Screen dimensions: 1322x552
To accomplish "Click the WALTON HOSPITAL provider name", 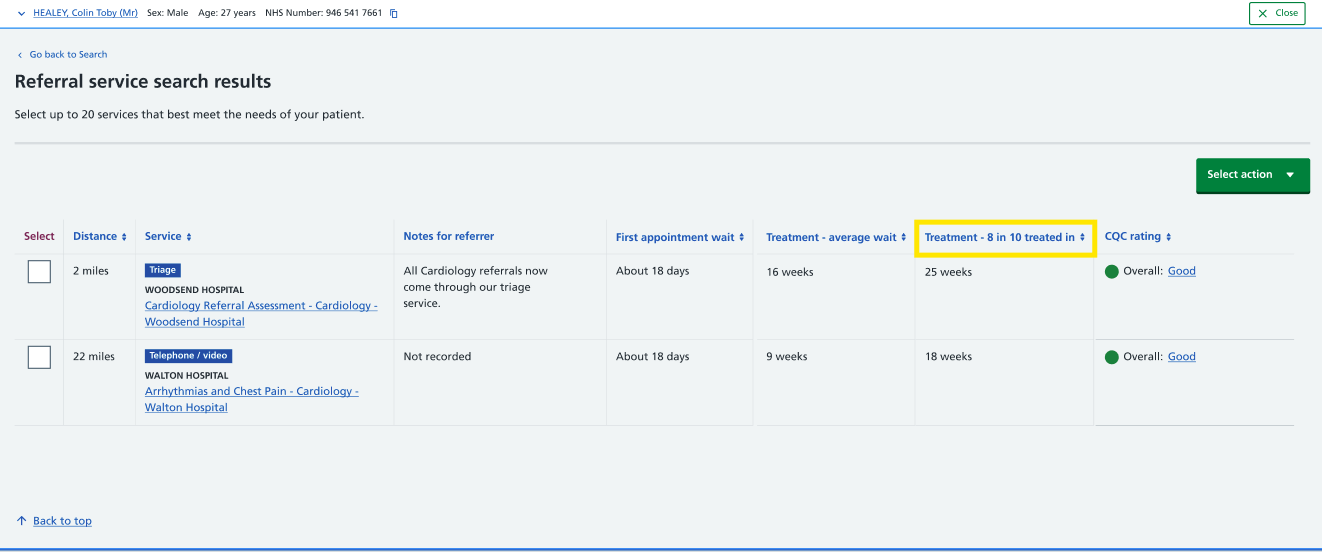I will pos(187,376).
